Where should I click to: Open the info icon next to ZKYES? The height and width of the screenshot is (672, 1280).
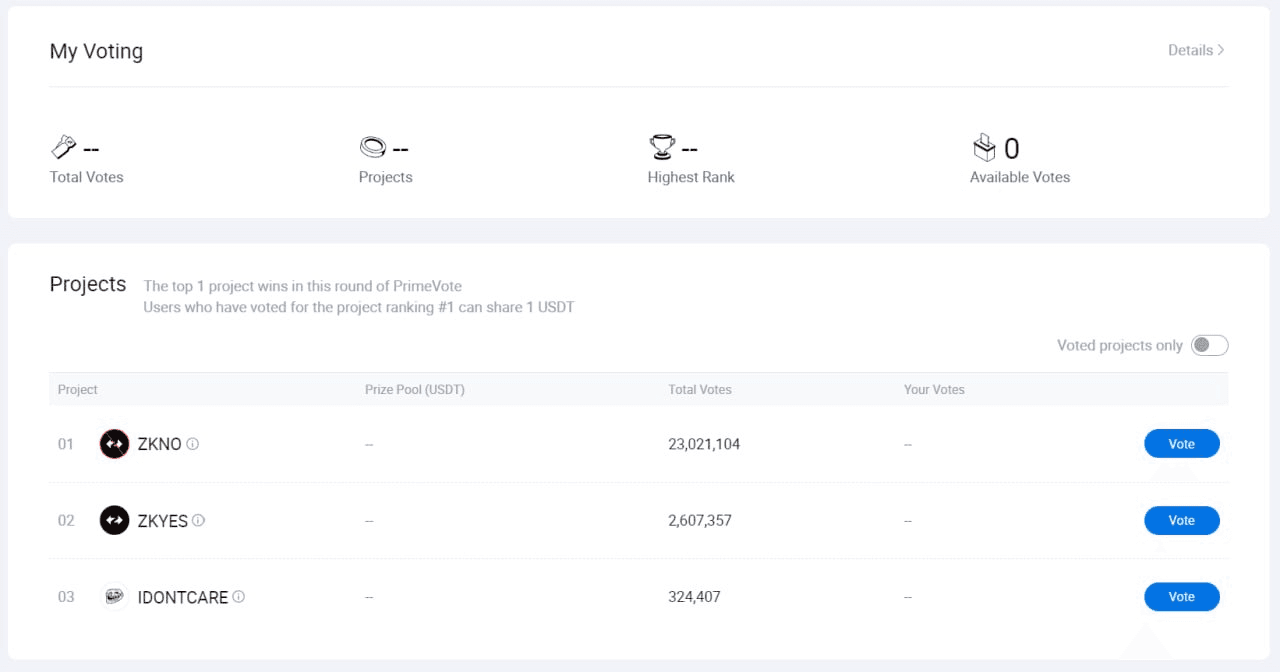[198, 520]
